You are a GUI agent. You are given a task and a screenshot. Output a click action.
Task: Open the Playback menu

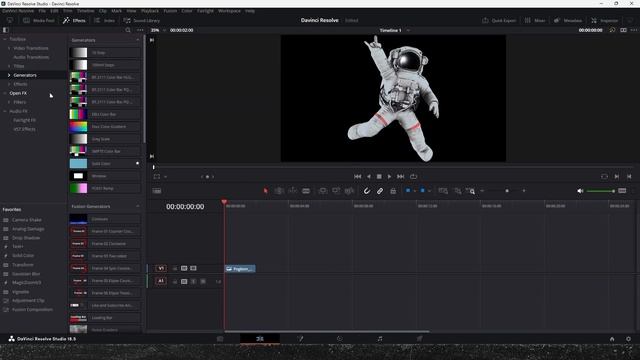150,11
